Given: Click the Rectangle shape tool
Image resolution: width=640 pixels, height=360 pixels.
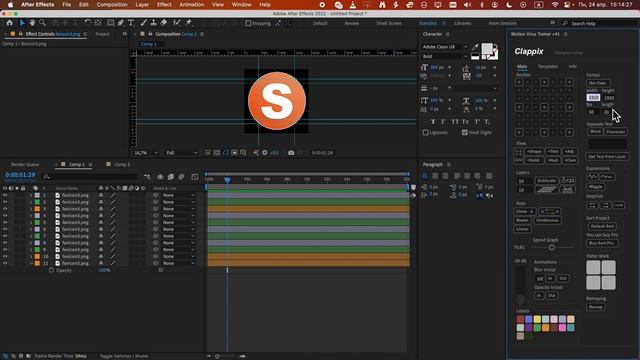Looking at the screenshot, I should [111, 23].
